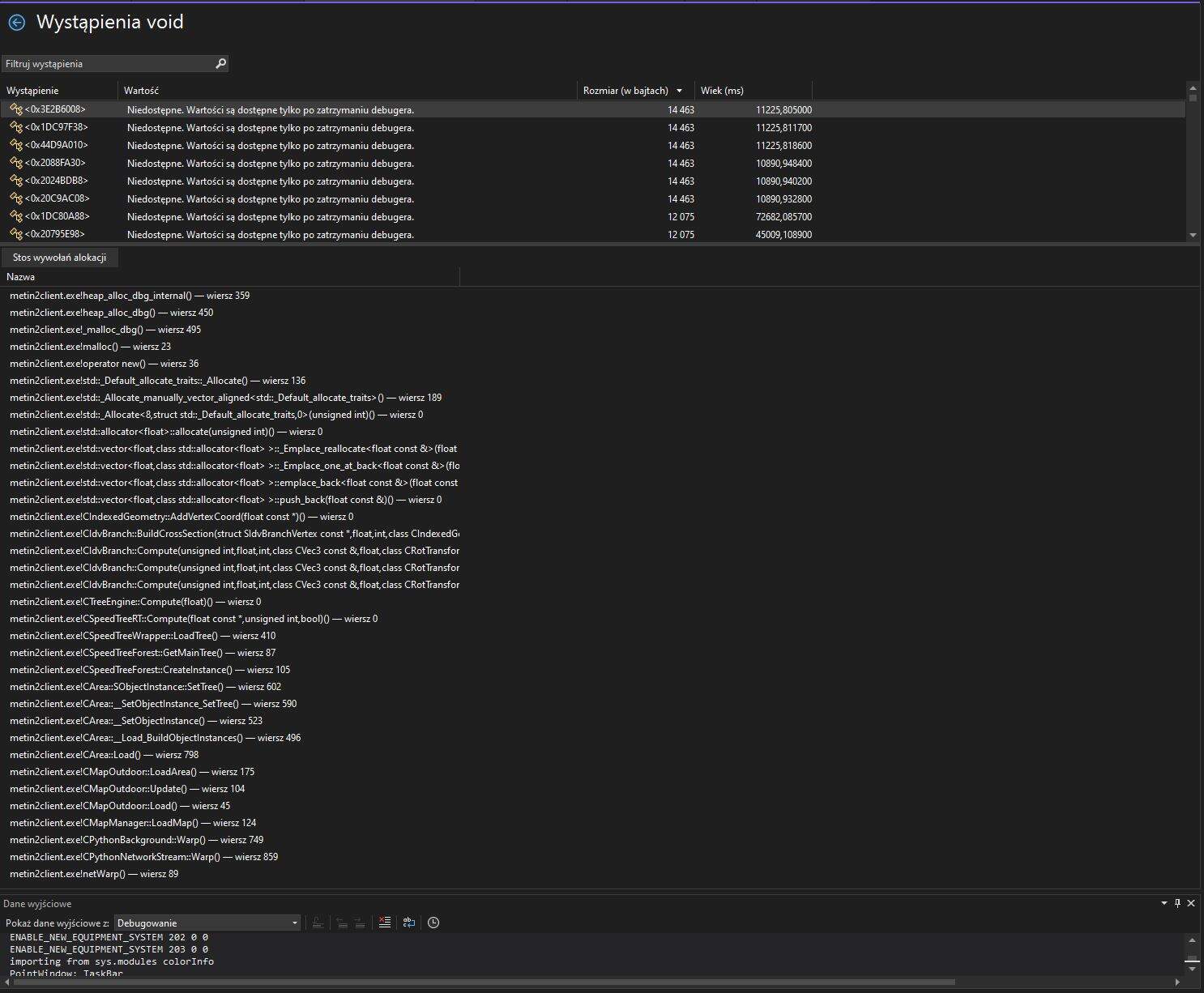Select CArea::Load() stack frame
This screenshot has height=993, width=1204.
tap(104, 755)
